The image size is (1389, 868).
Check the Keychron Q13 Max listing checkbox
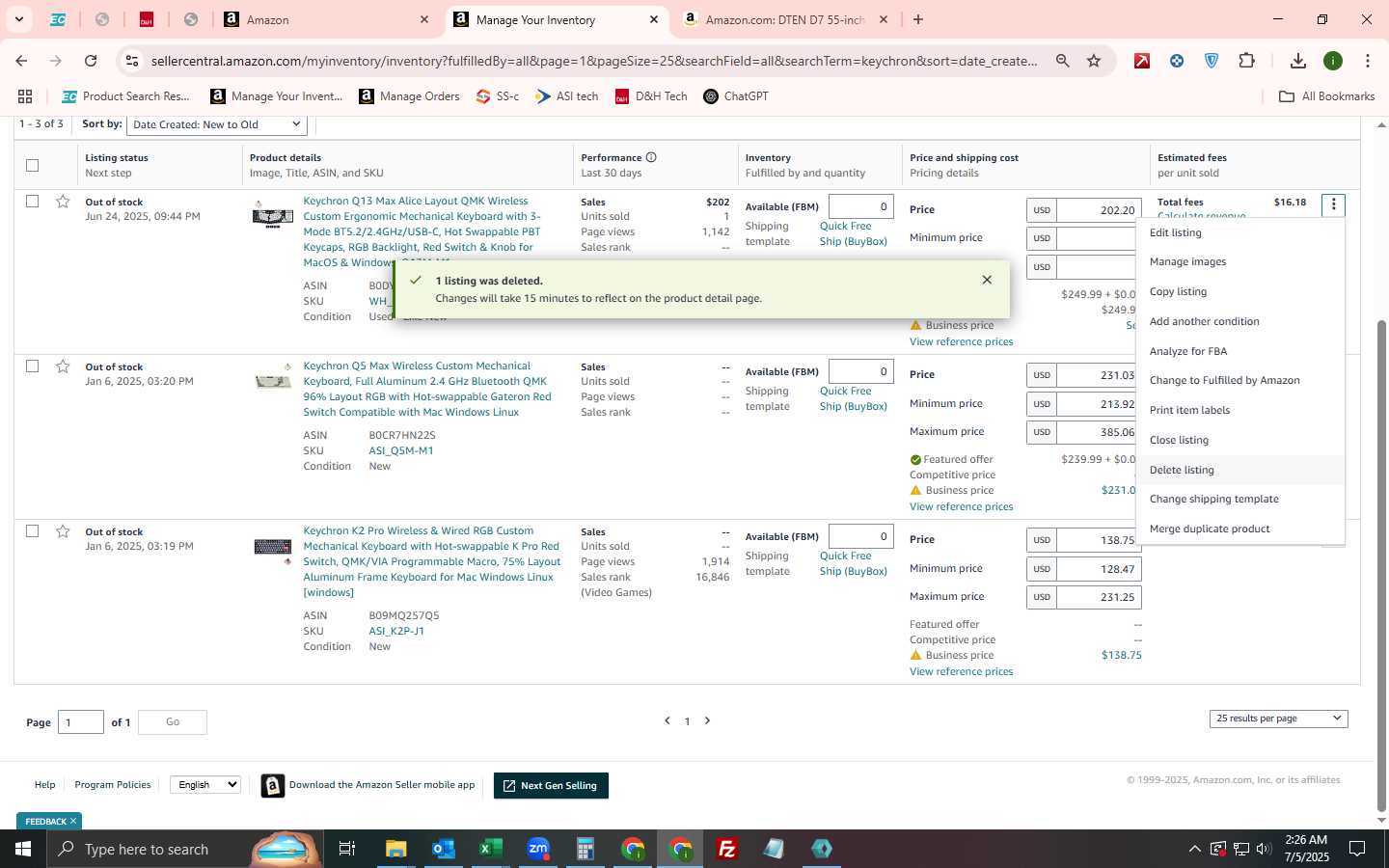pos(32,201)
